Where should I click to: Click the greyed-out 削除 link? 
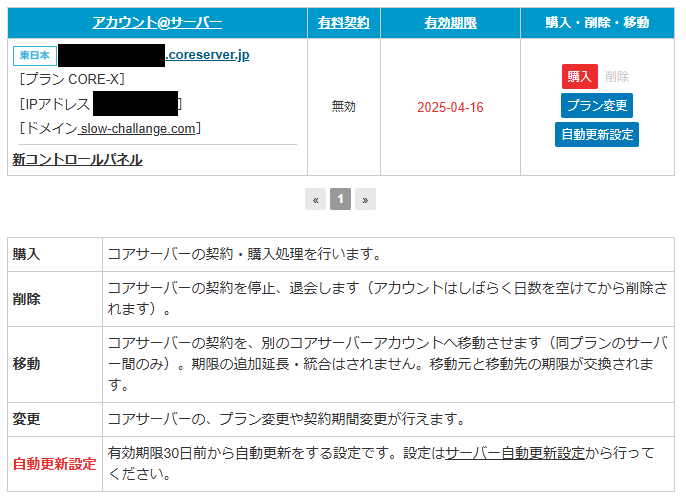[617, 76]
